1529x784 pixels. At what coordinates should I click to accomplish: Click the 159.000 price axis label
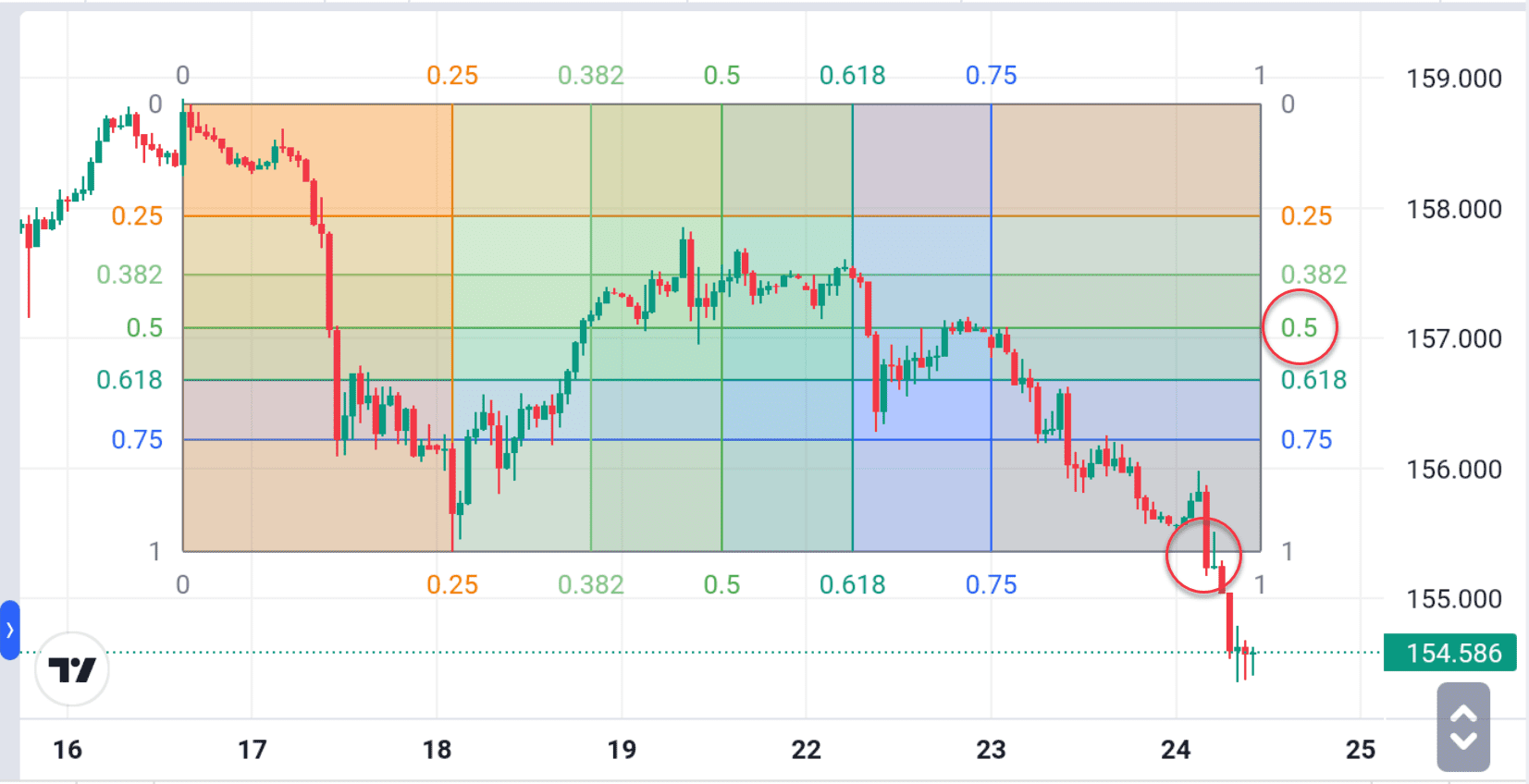click(x=1454, y=79)
